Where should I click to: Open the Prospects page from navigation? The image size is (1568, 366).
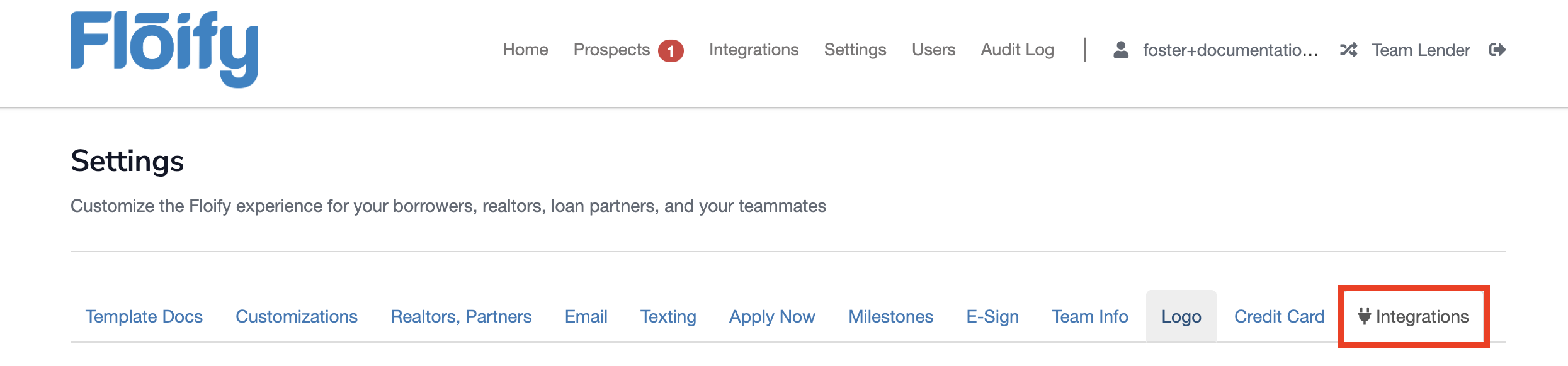point(611,49)
